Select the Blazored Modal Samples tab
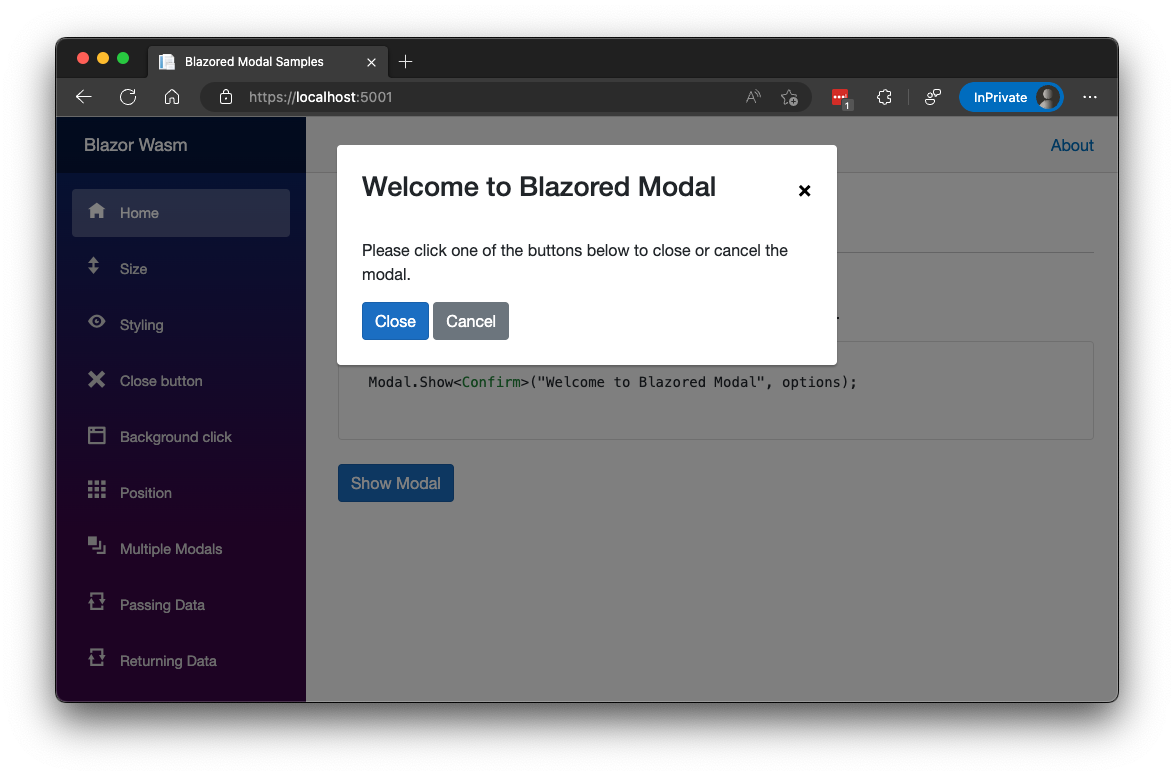The height and width of the screenshot is (776, 1174). [267, 61]
